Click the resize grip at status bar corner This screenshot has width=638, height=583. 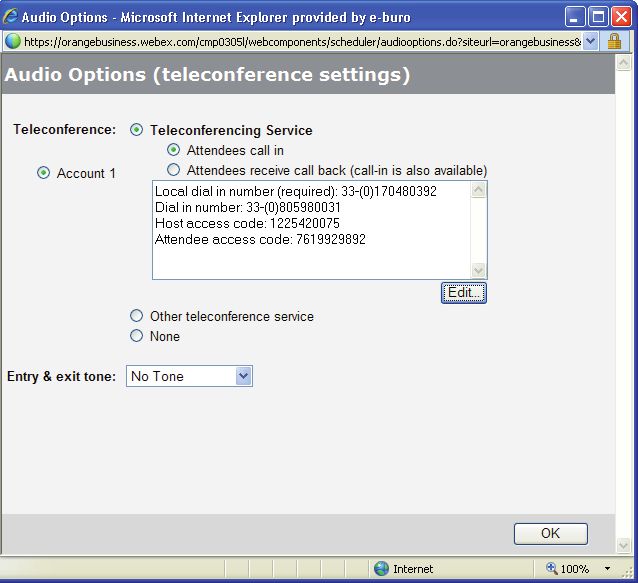[629, 572]
